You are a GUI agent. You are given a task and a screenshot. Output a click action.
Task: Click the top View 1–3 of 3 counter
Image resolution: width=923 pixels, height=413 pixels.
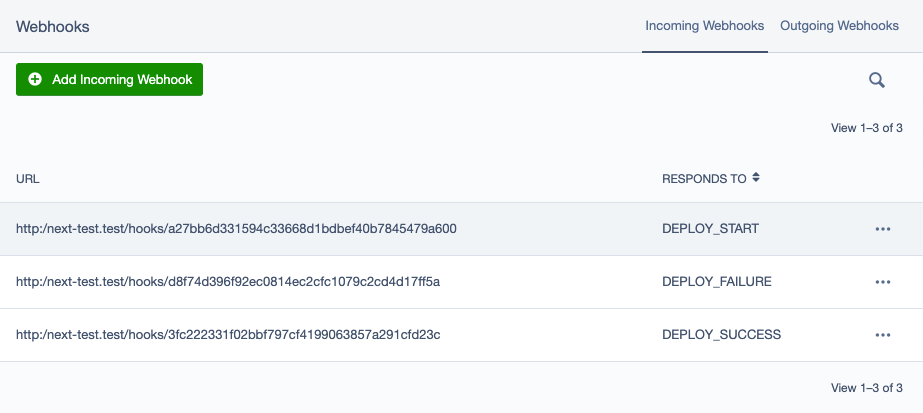(x=866, y=128)
